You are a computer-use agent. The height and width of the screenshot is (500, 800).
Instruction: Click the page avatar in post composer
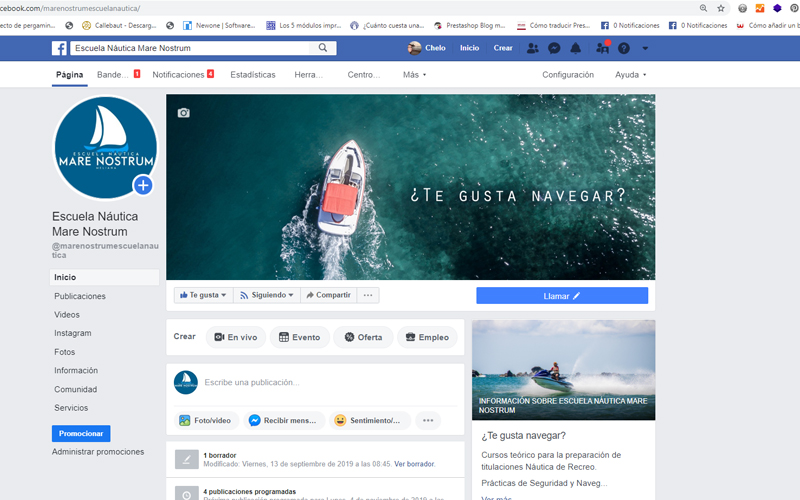186,382
